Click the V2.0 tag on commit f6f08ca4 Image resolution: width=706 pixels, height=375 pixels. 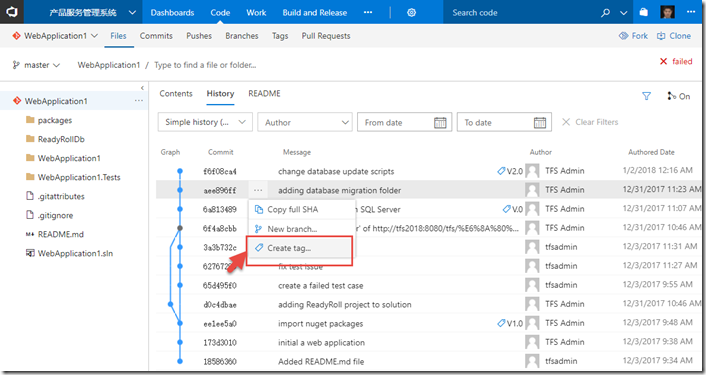[x=510, y=171]
